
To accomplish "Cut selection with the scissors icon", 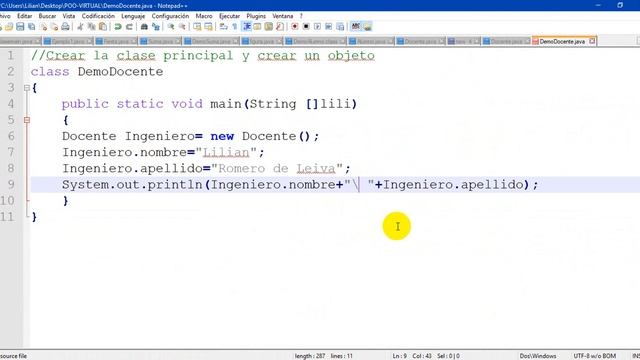I will pyautogui.click(x=80, y=27).
